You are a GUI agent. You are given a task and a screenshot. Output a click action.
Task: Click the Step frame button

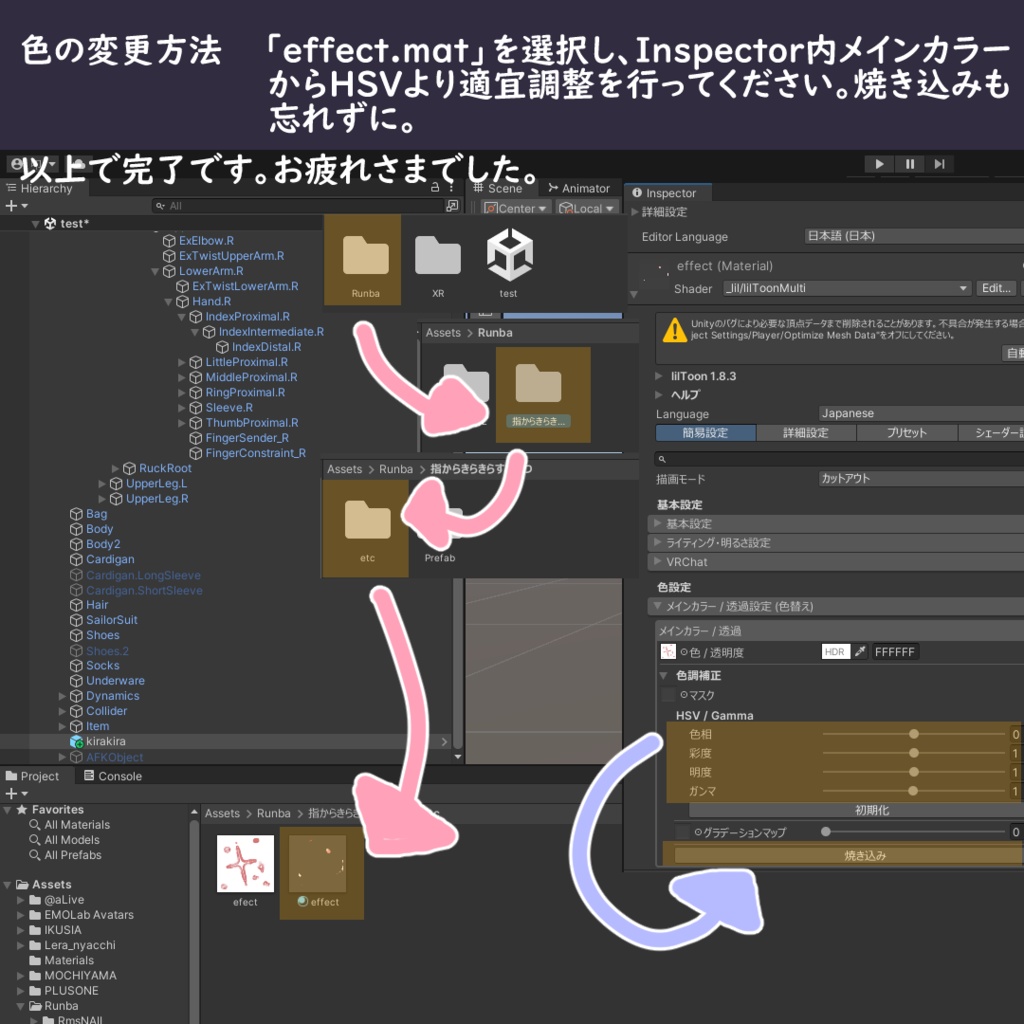[x=941, y=165]
